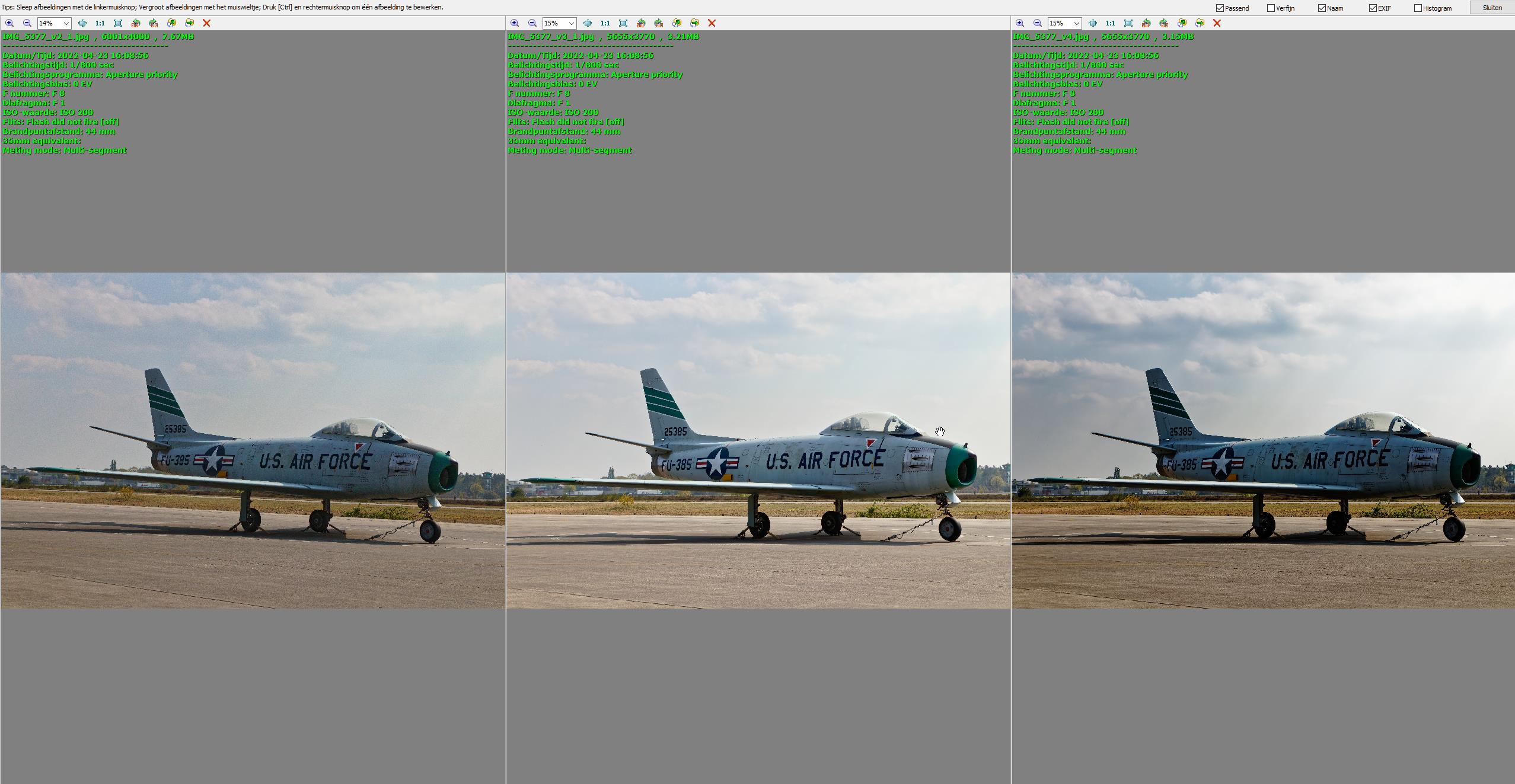
Task: Set middle panel to 1:1 actual size
Action: [x=605, y=23]
